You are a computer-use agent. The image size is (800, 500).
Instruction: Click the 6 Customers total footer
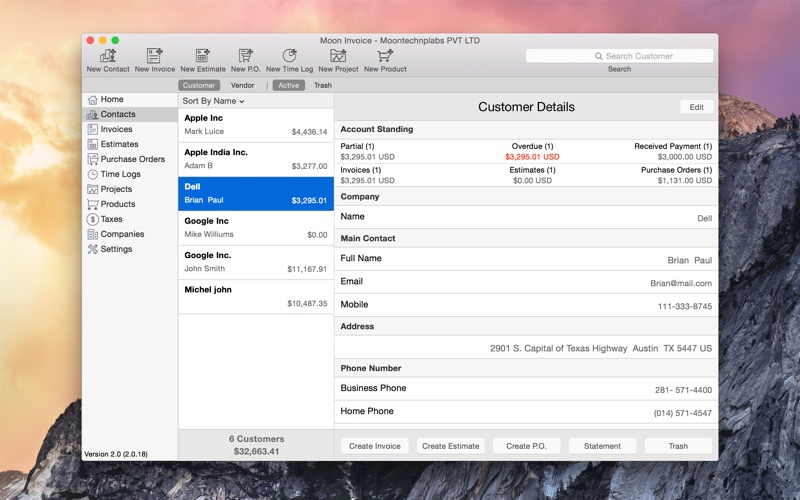click(256, 445)
